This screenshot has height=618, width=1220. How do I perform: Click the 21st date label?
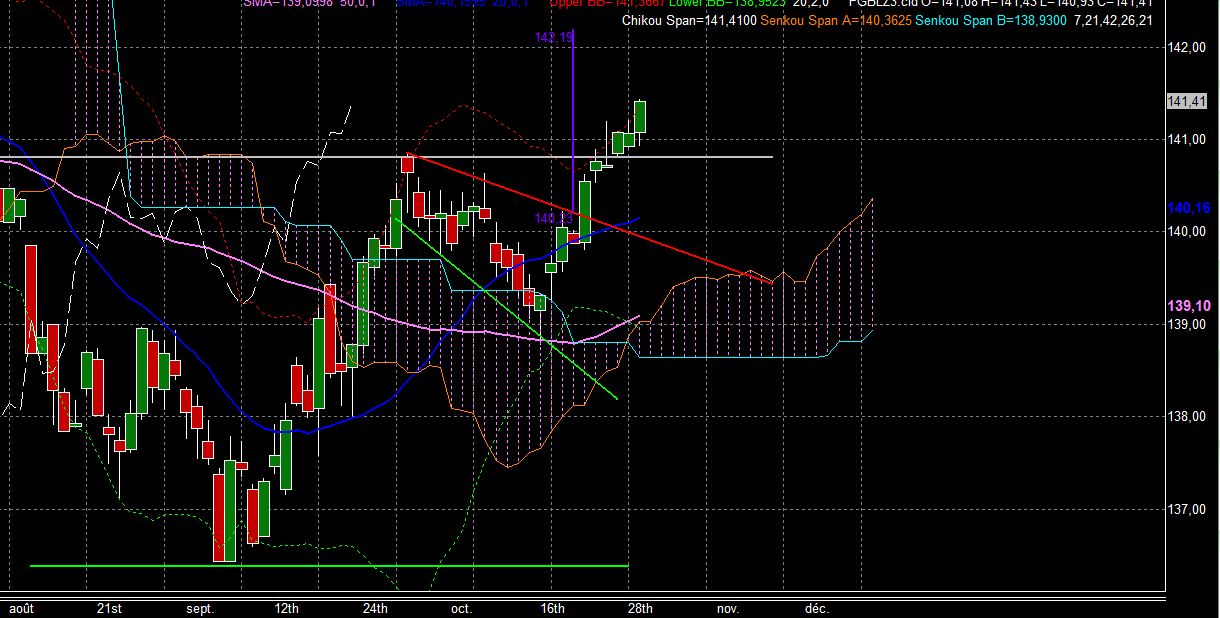click(x=111, y=608)
